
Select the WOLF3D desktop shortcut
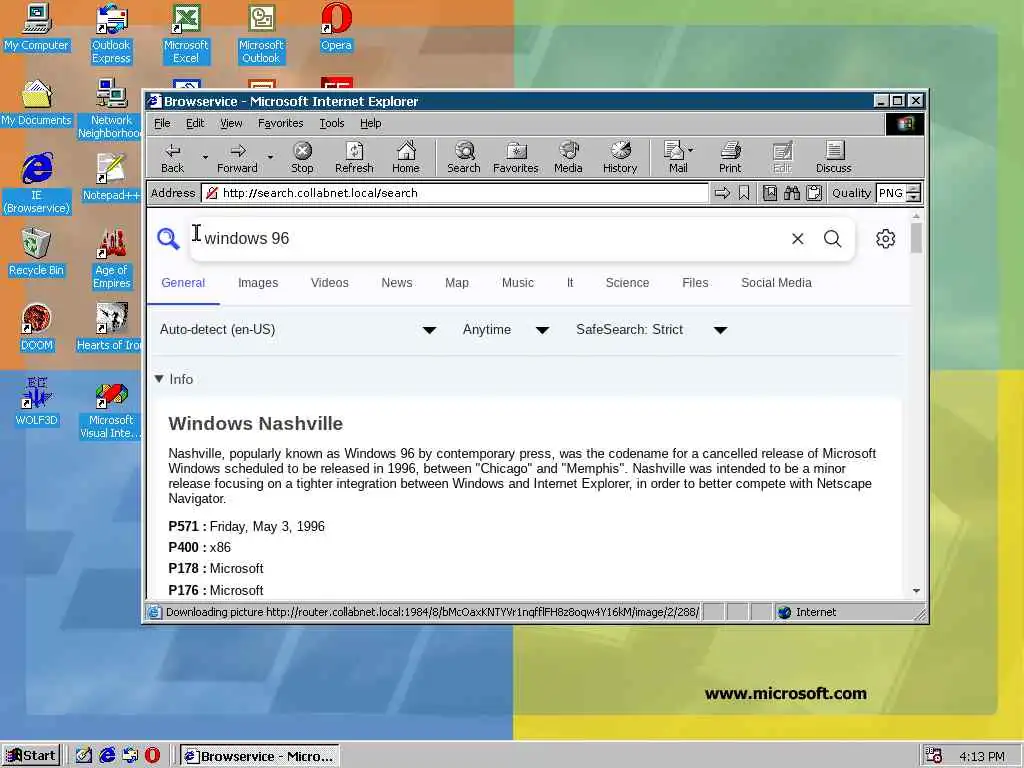[36, 403]
